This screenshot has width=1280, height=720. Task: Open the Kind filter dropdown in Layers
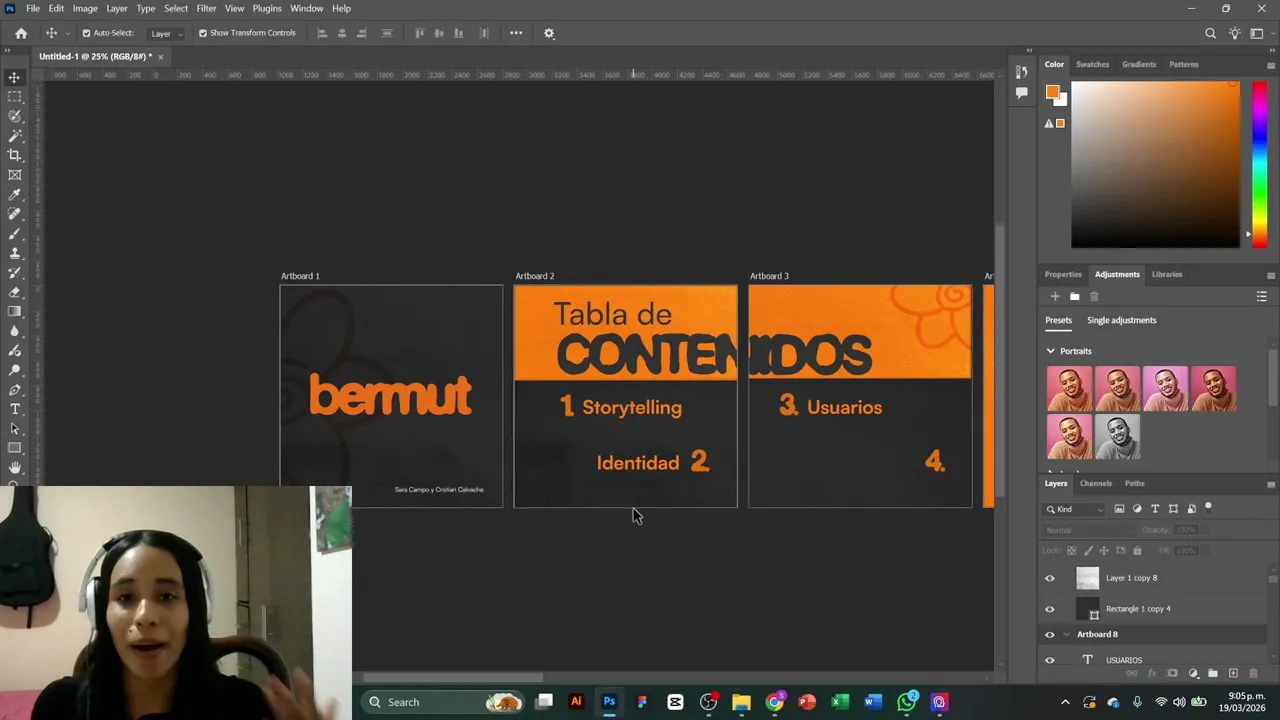click(1075, 509)
